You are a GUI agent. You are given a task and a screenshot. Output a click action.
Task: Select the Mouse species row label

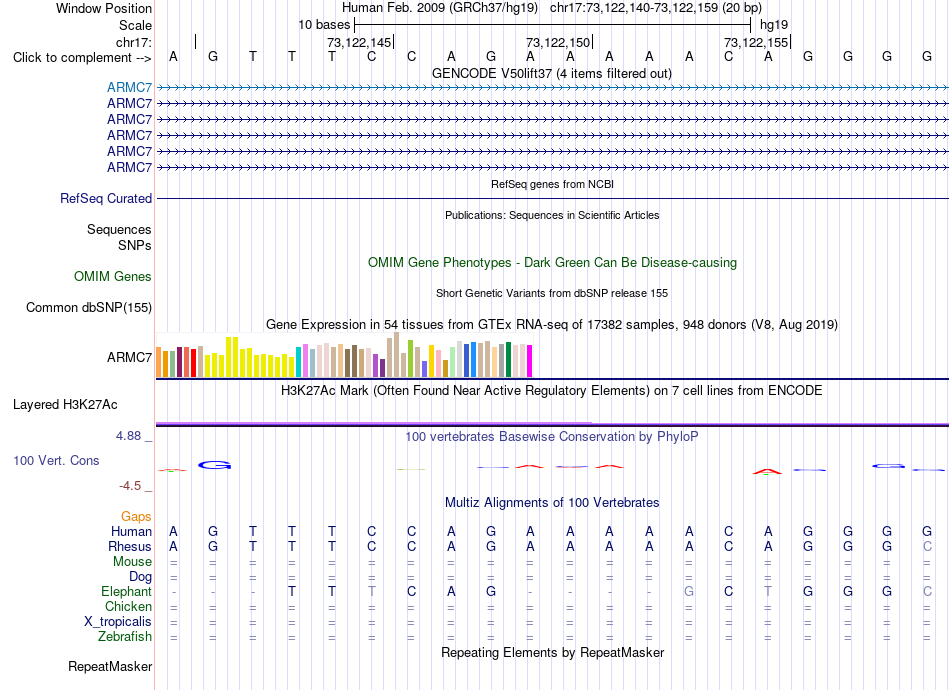tap(132, 562)
